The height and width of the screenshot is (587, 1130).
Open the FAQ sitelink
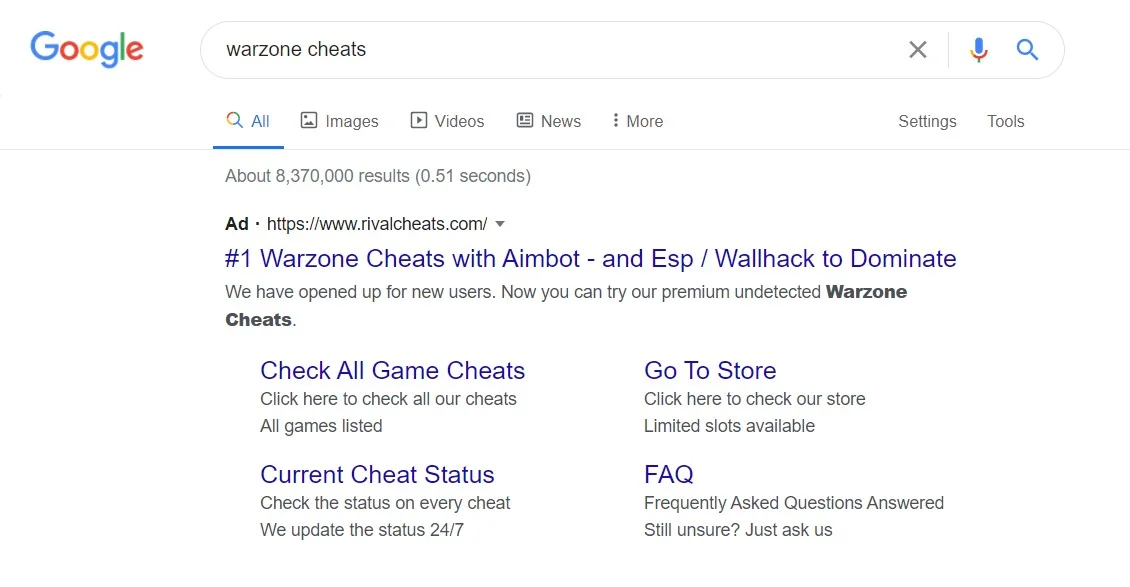pos(668,475)
